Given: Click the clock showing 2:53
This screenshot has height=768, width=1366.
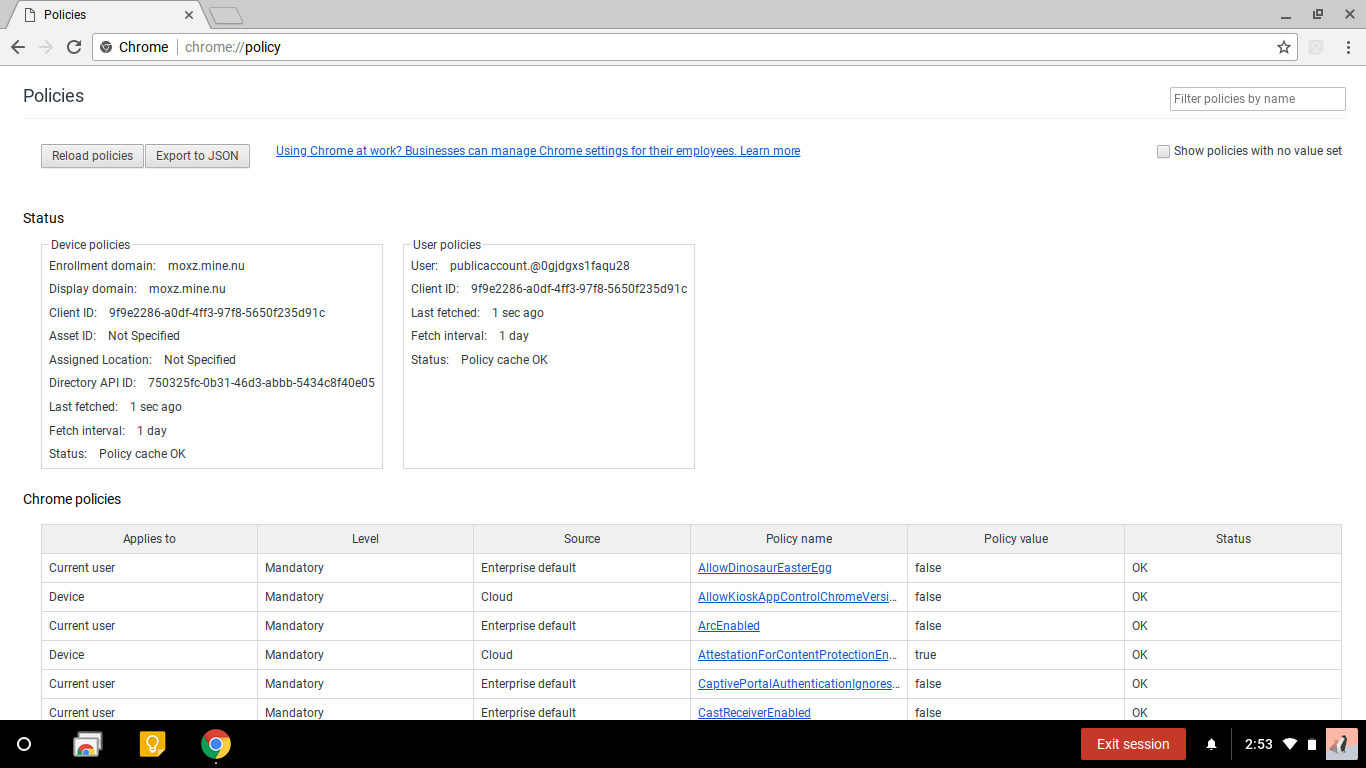Looking at the screenshot, I should click(x=1258, y=744).
